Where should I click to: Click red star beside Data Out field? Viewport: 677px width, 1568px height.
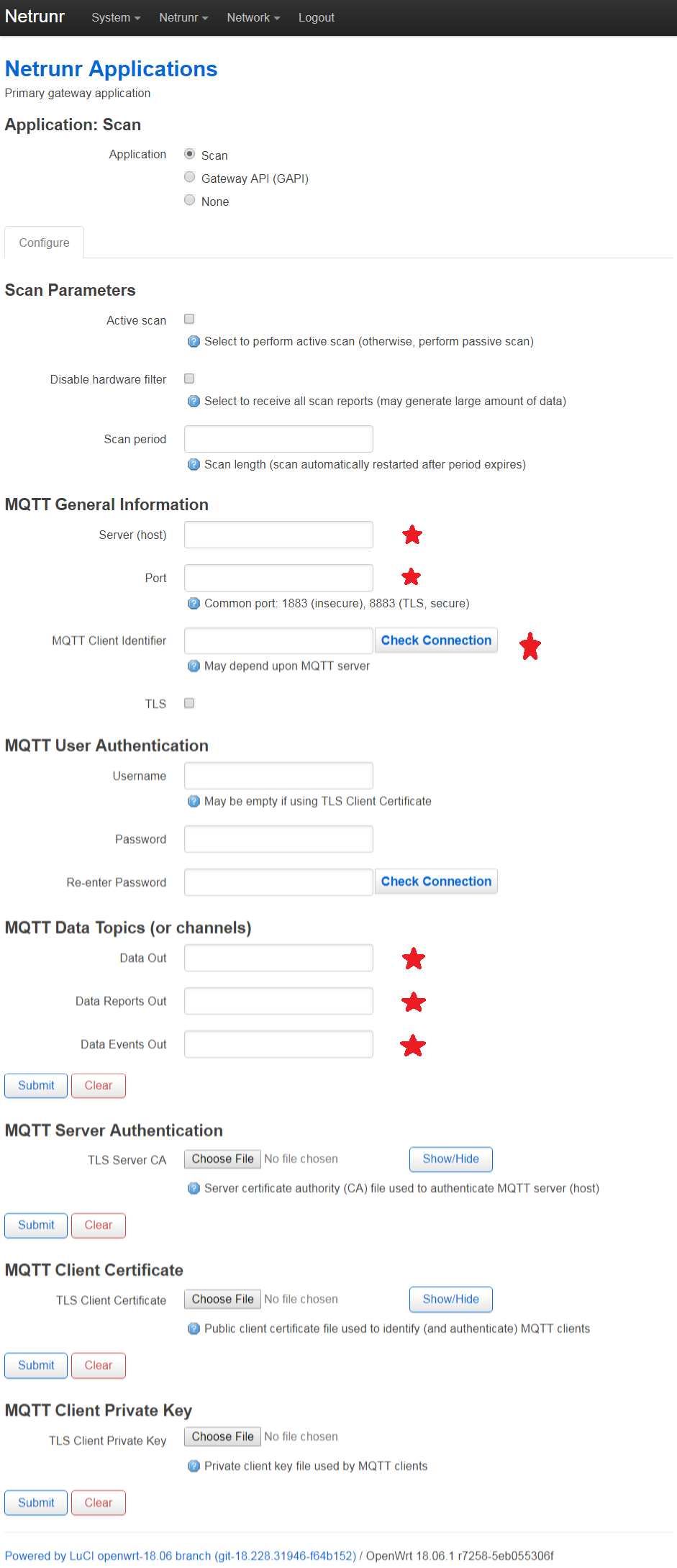tap(413, 959)
